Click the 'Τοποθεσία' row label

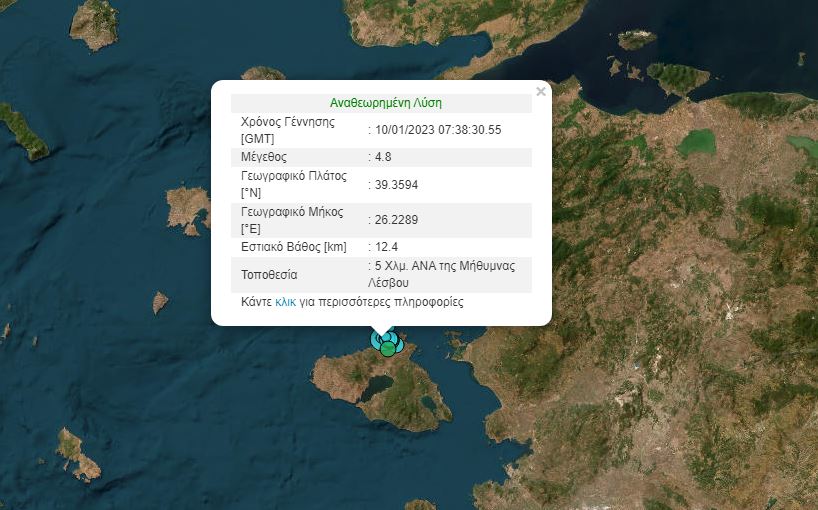click(x=269, y=275)
